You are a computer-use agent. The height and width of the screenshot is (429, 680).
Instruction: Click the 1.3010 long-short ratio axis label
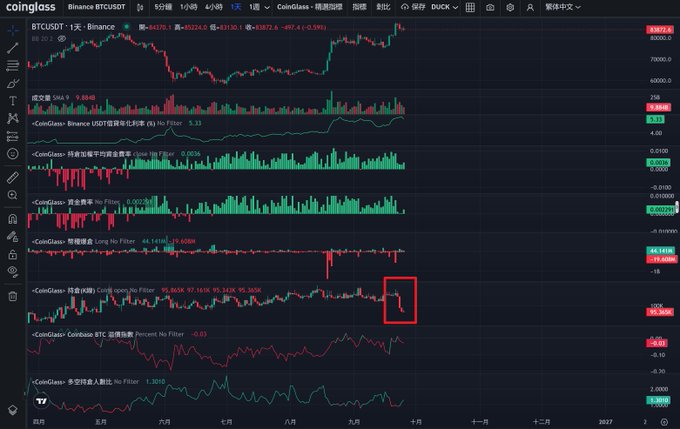pyautogui.click(x=658, y=400)
